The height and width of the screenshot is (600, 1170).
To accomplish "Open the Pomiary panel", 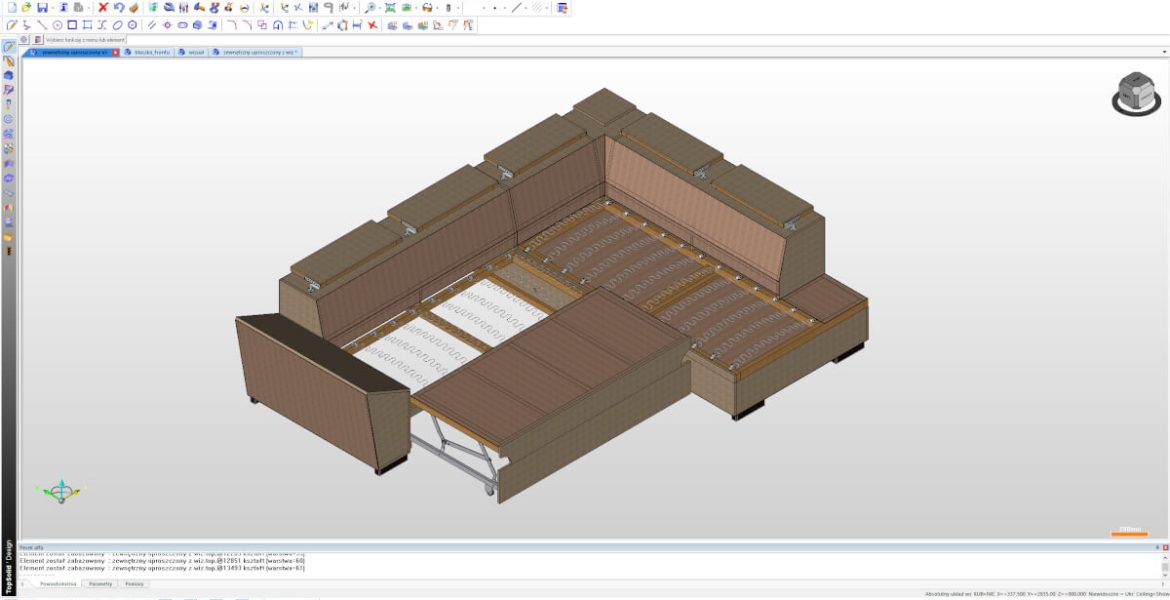I will tap(134, 584).
